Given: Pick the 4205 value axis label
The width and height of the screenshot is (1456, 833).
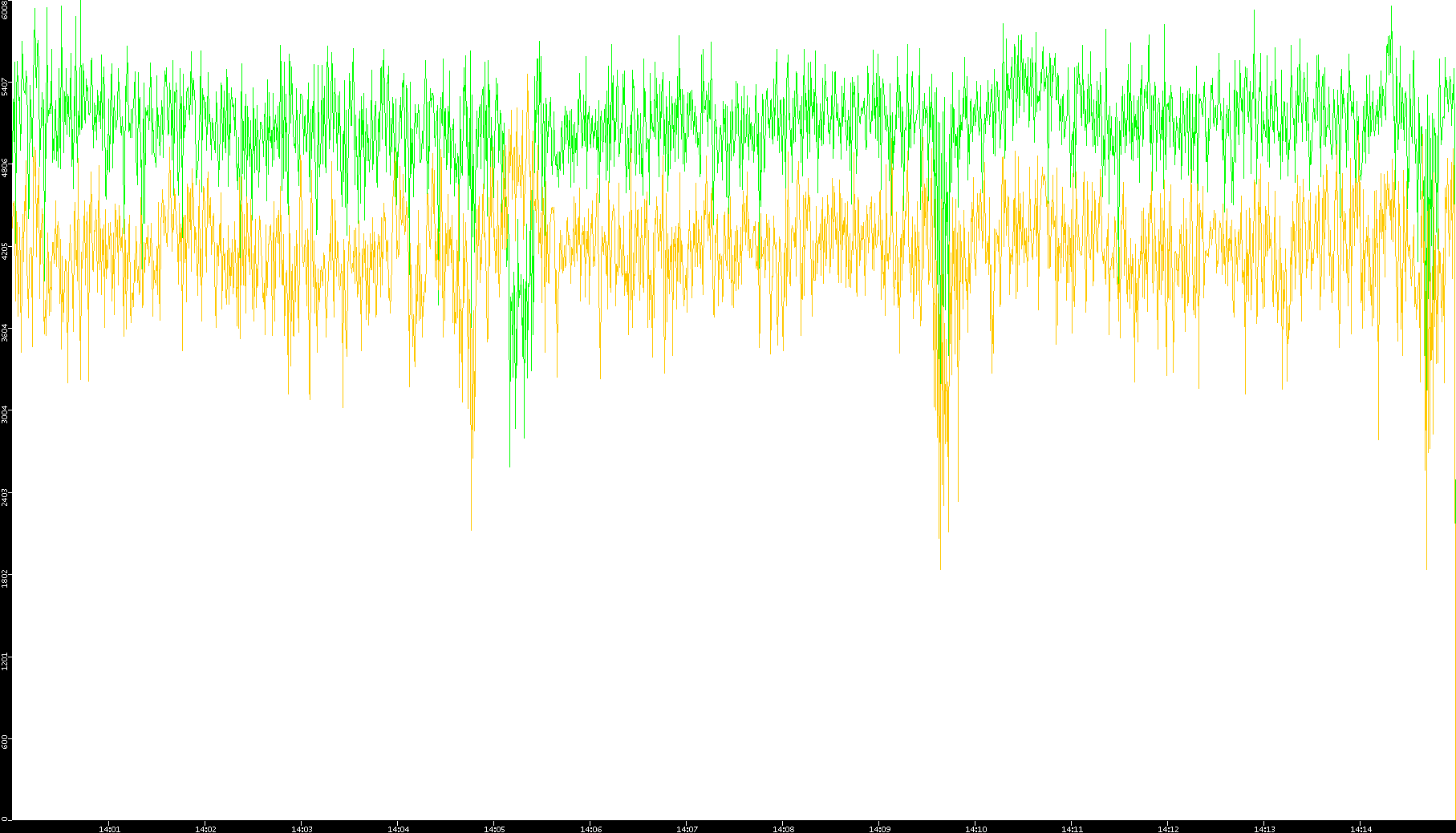Looking at the screenshot, I should (x=5, y=251).
